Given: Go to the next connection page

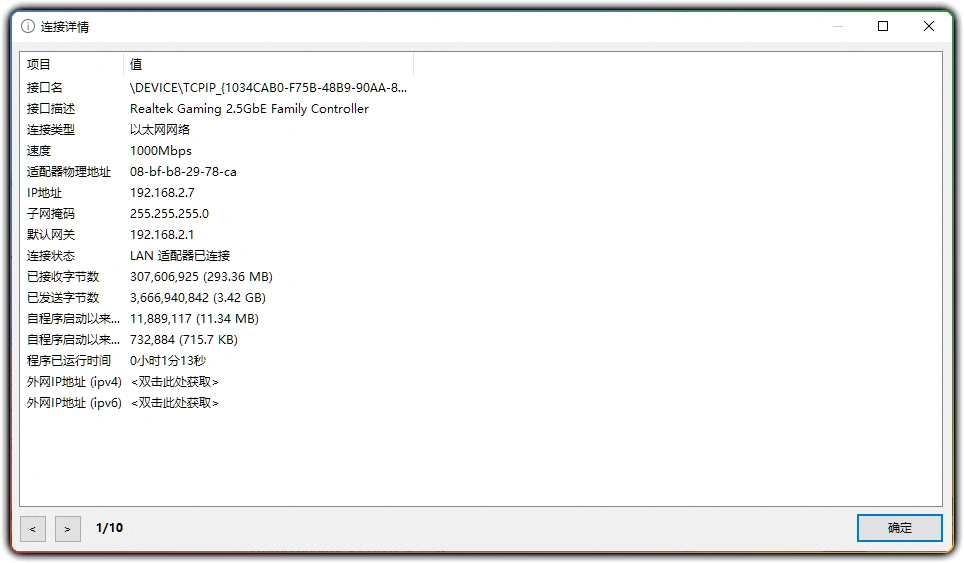Looking at the screenshot, I should pyautogui.click(x=68, y=528).
